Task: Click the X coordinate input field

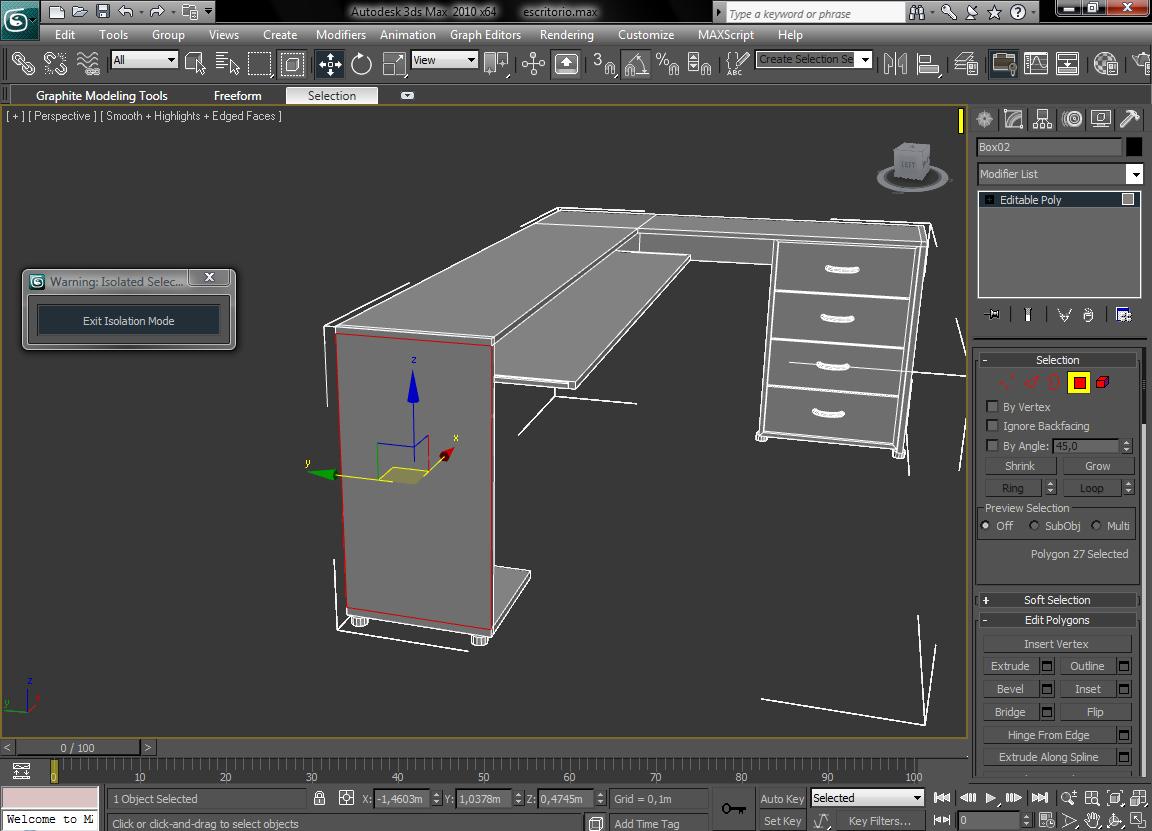Action: (x=398, y=799)
